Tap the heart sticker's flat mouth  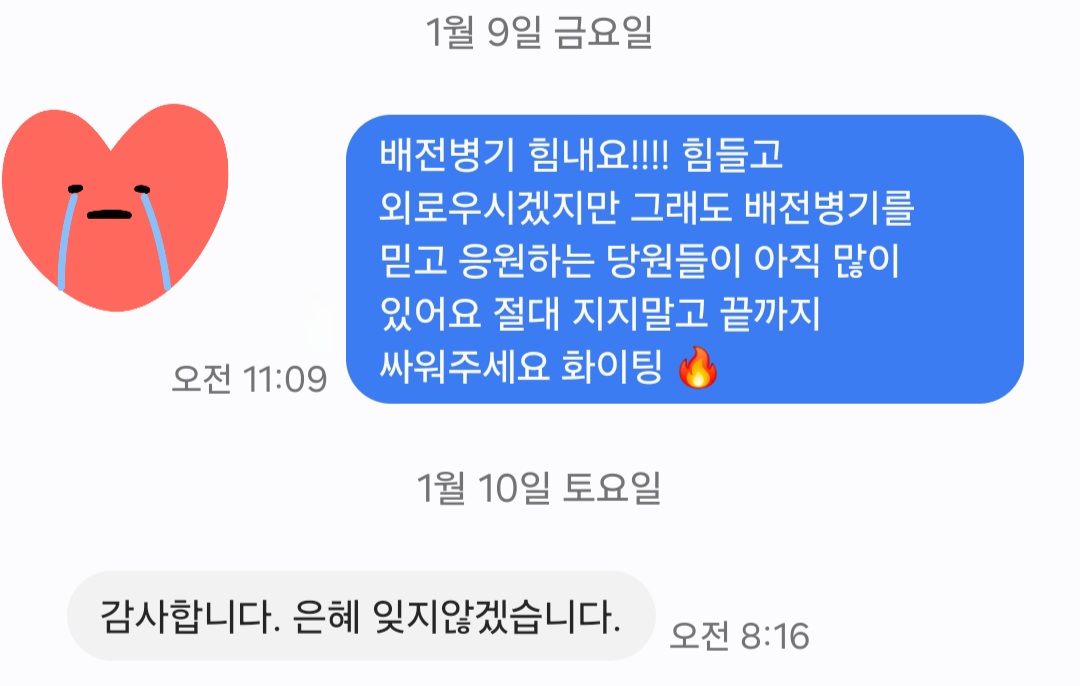[110, 214]
